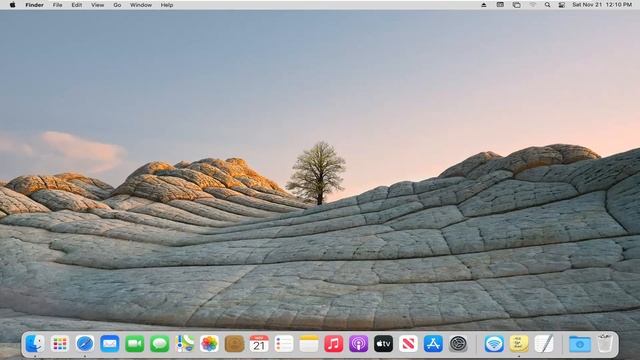The height and width of the screenshot is (360, 640).
Task: Open the Go menu
Action: [117, 5]
